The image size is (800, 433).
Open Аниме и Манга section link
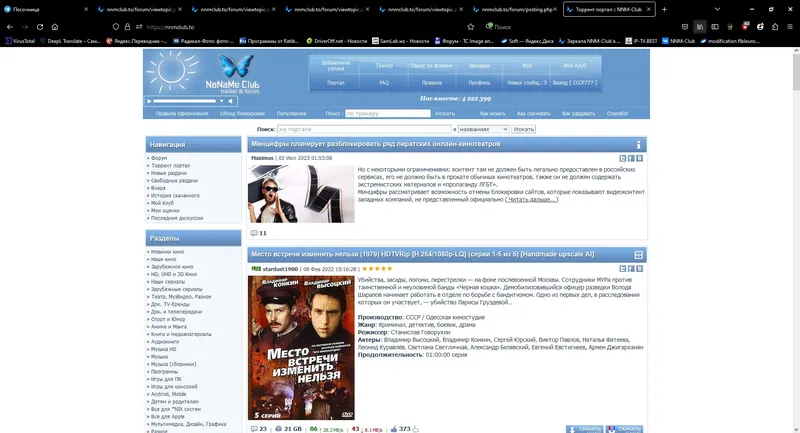[169, 327]
